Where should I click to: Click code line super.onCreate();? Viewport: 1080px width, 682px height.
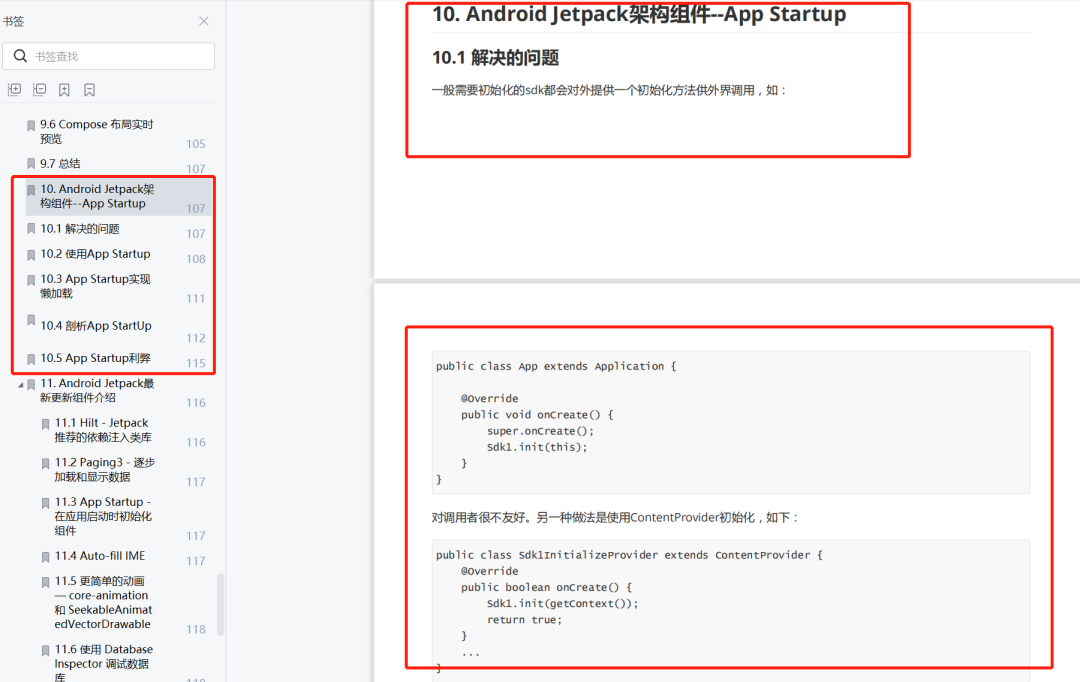540,431
